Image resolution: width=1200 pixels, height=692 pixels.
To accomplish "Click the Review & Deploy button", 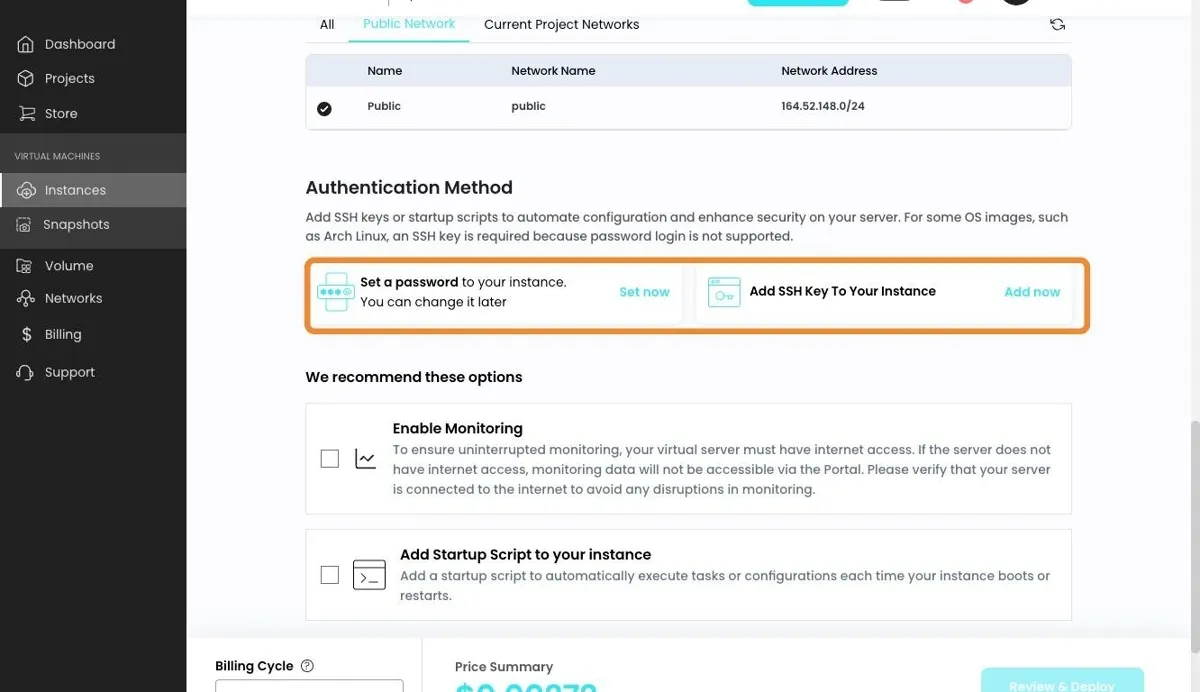I will (1062, 681).
